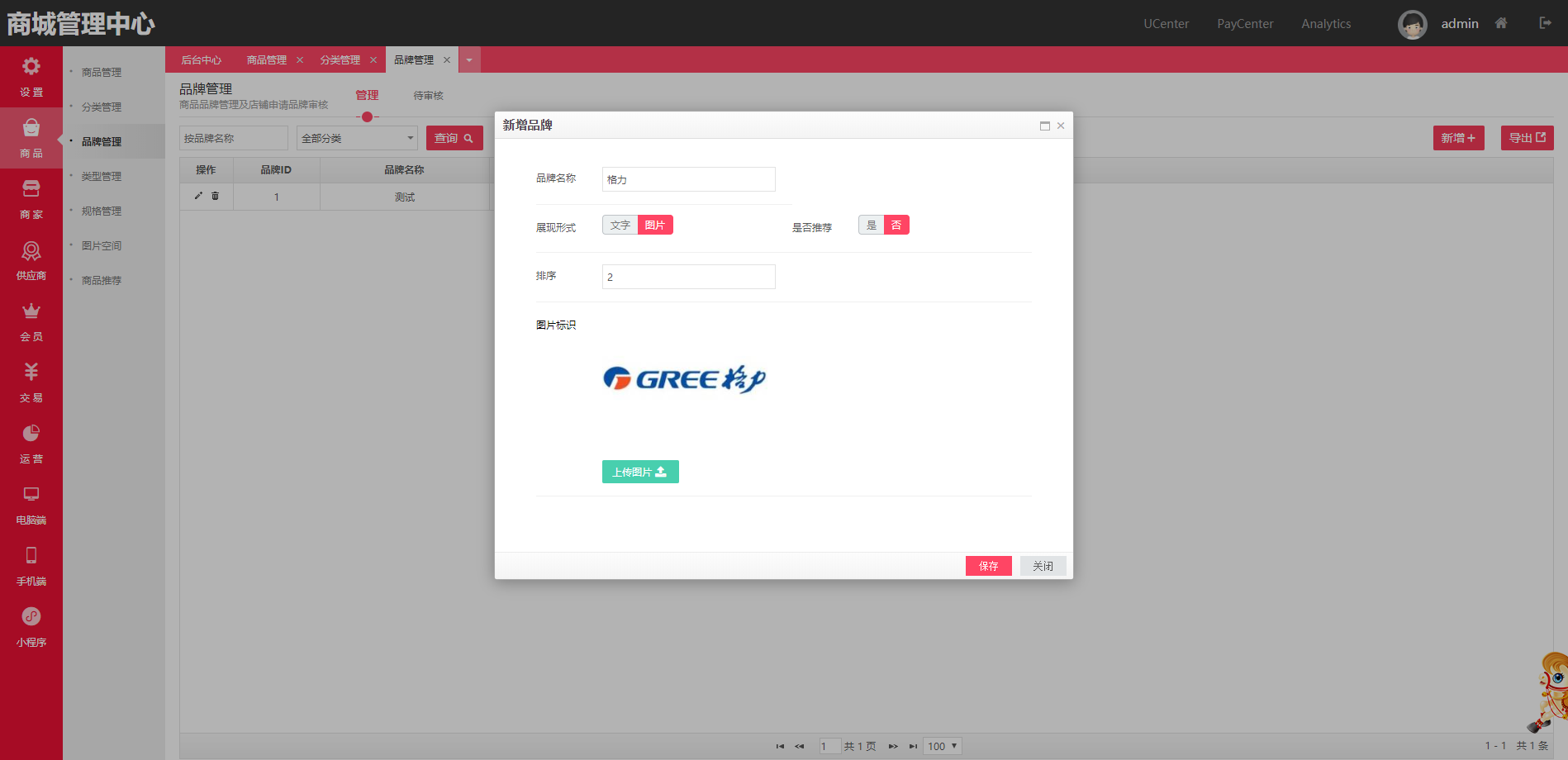This screenshot has height=760, width=1568.
Task: Close the 品牌管理 tab with its X
Action: click(x=447, y=59)
